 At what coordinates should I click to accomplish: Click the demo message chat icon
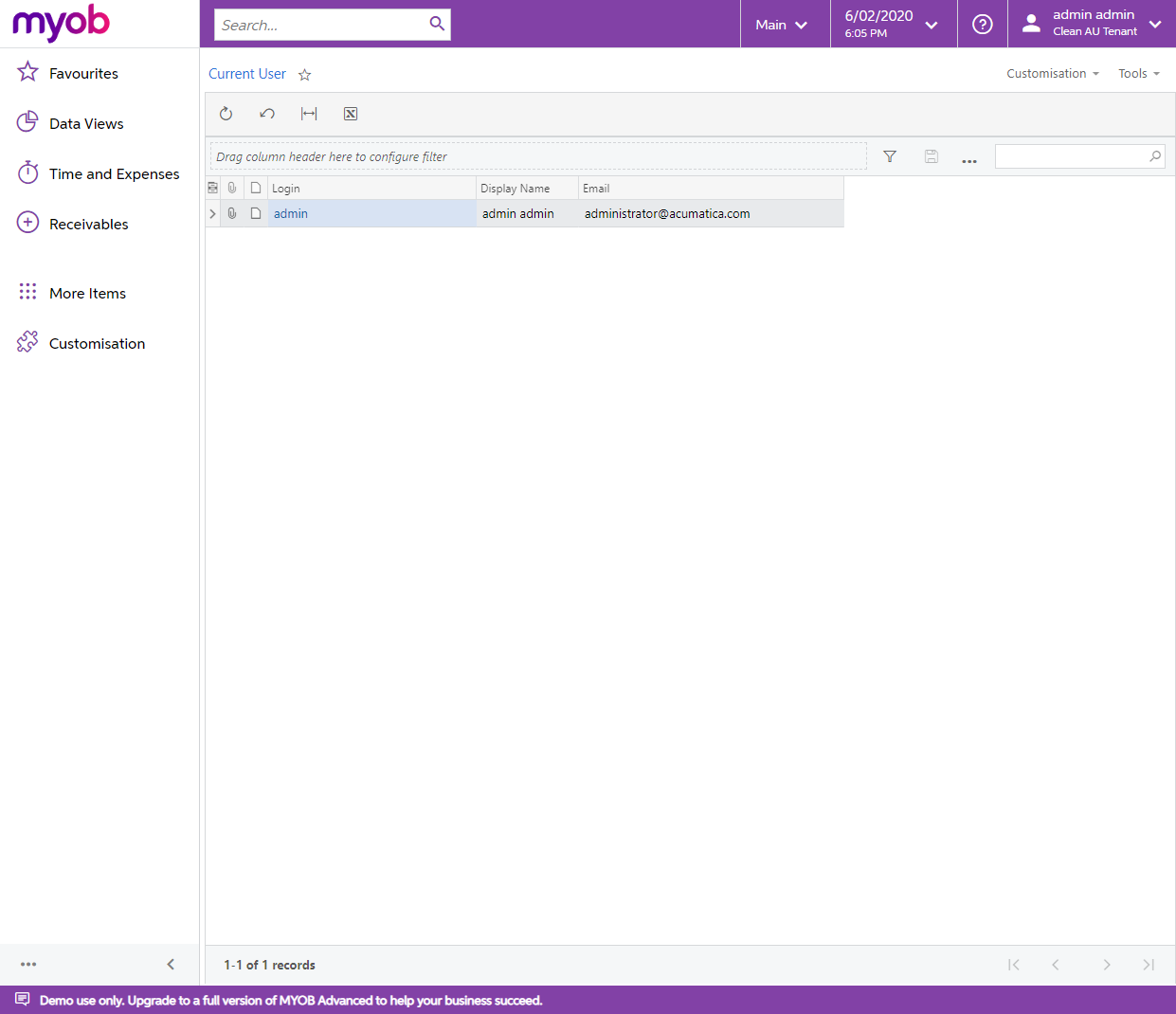(23, 1000)
